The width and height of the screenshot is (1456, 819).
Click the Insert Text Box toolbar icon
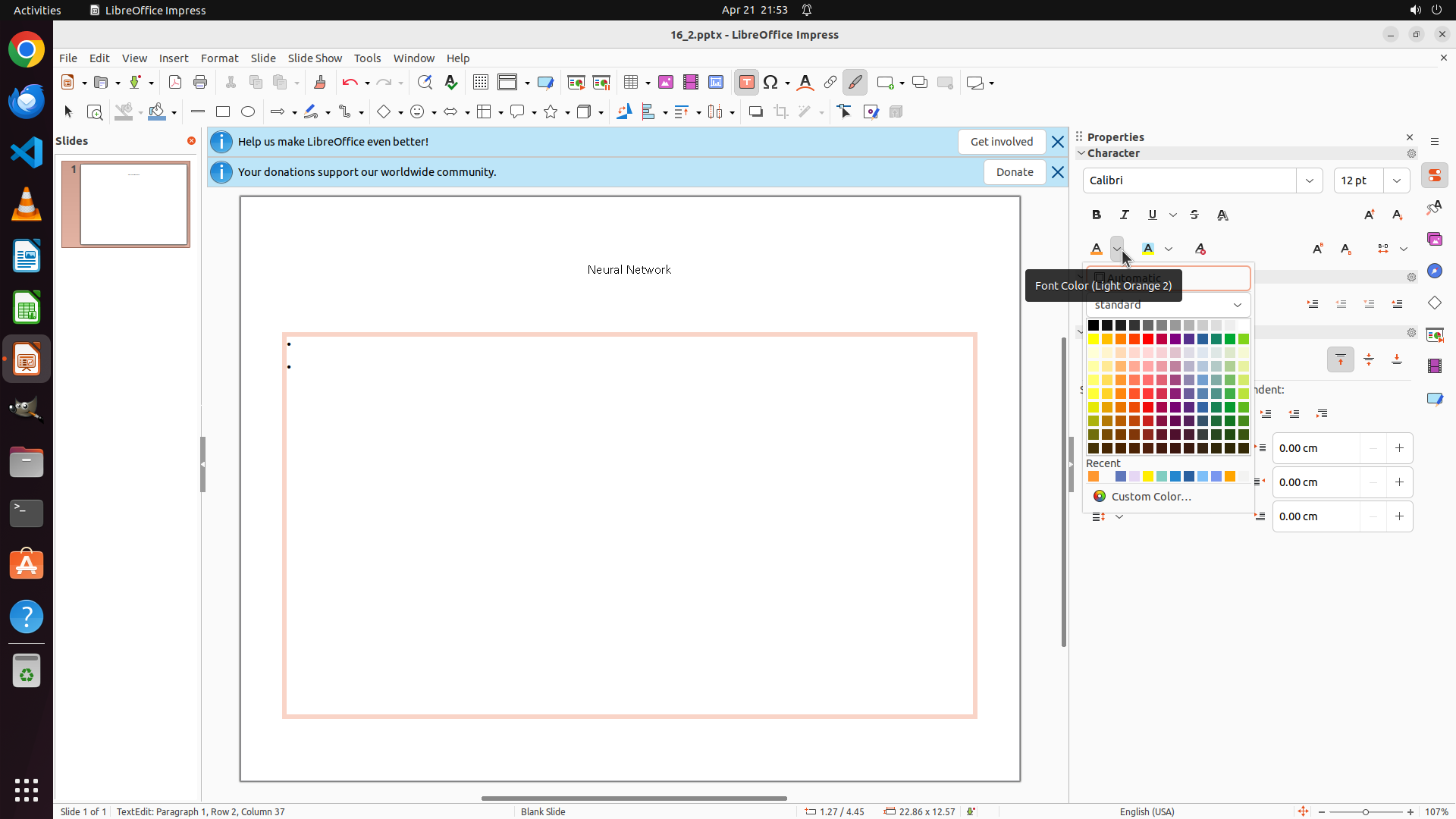tap(746, 83)
